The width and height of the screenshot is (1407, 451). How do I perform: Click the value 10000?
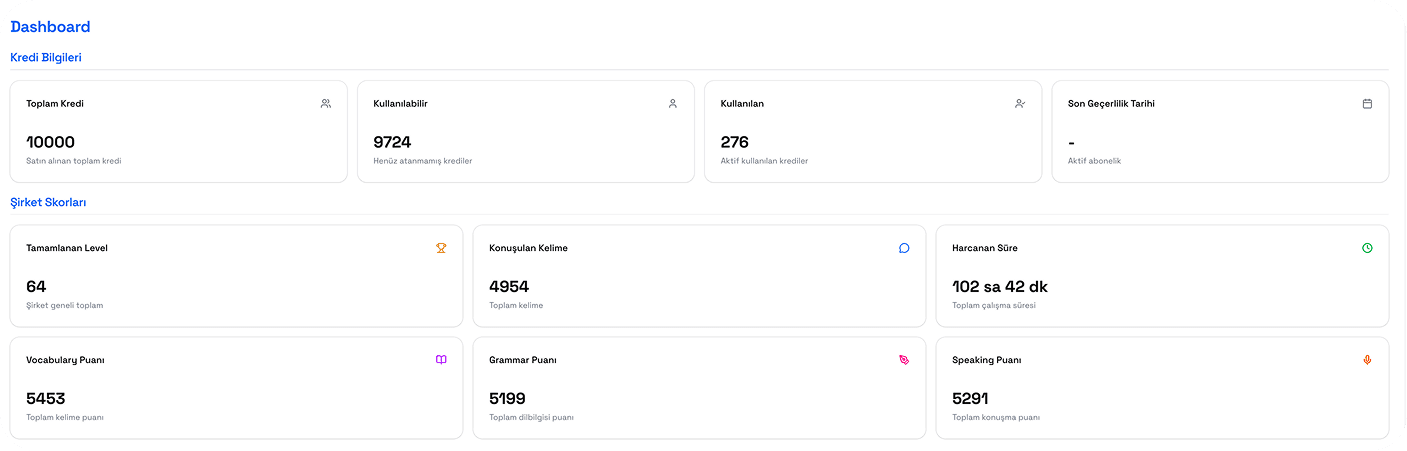coord(50,142)
